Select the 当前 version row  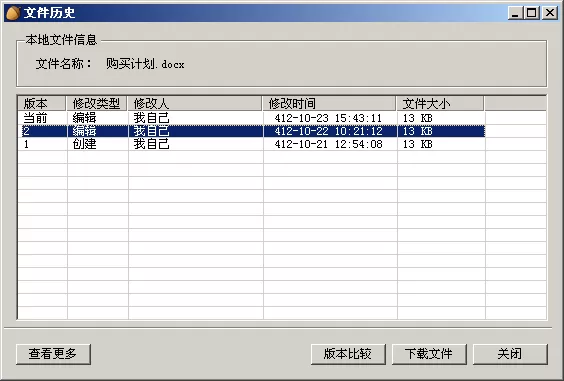coord(251,118)
